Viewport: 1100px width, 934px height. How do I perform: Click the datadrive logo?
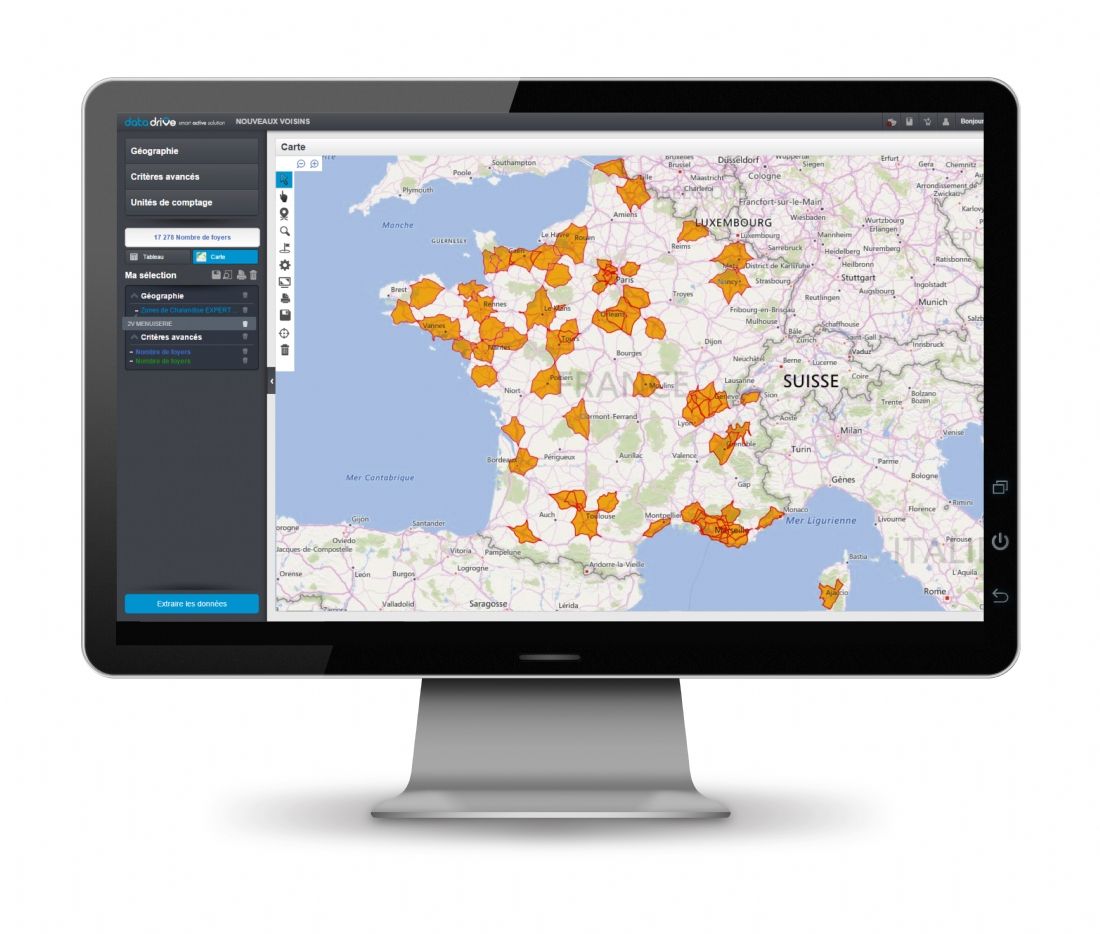pyautogui.click(x=150, y=121)
